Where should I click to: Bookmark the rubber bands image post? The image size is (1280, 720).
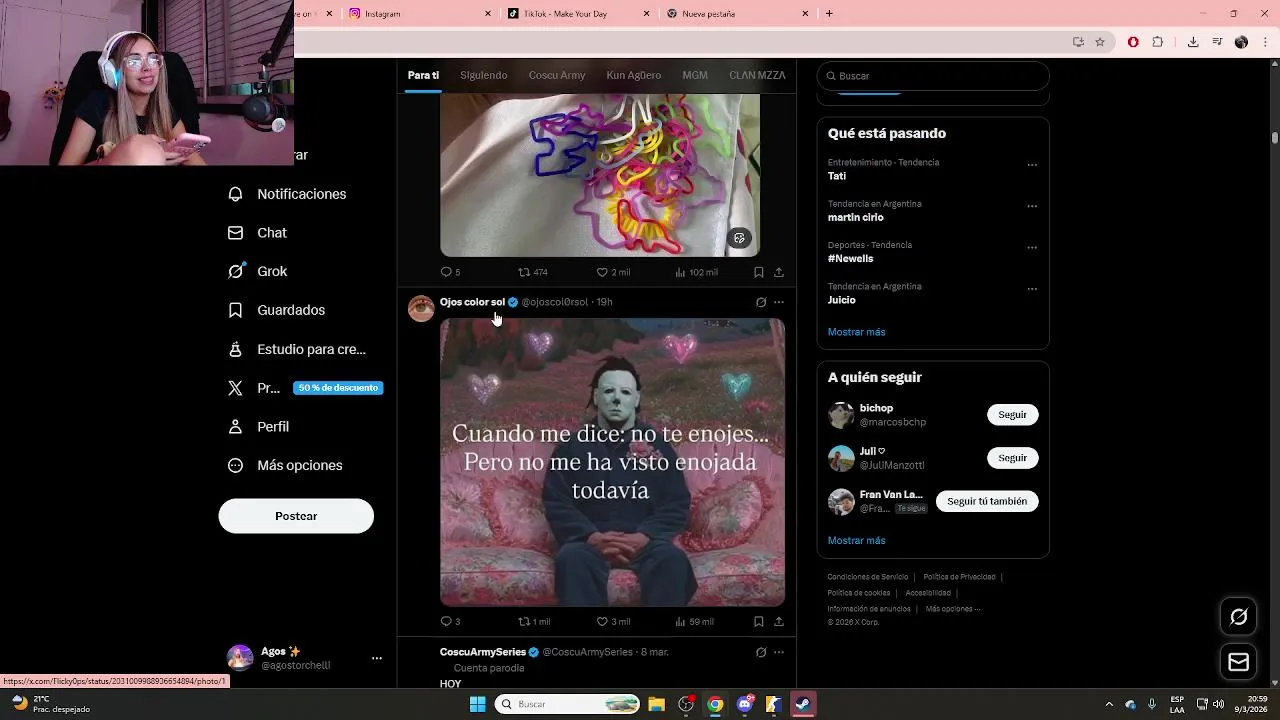click(758, 272)
